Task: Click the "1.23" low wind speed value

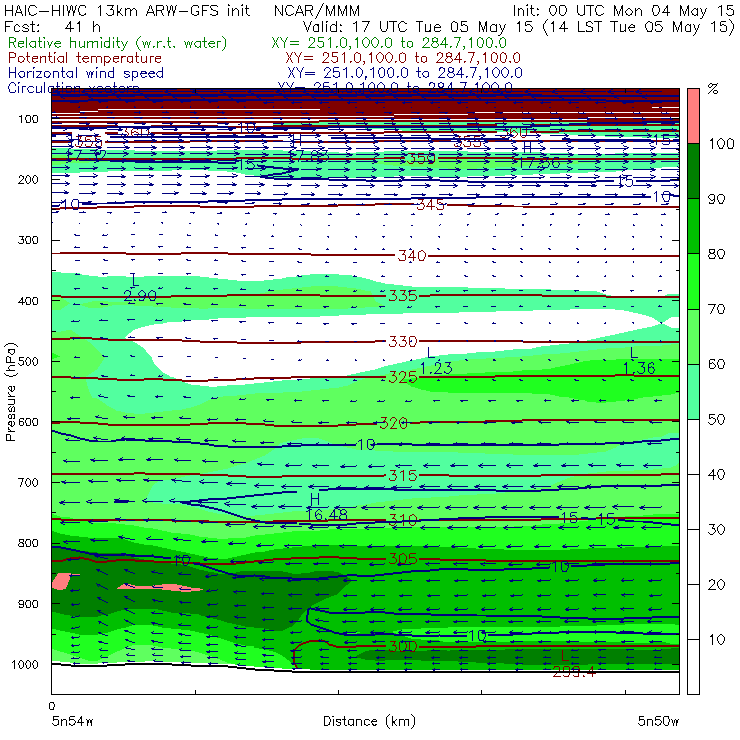Action: pos(436,368)
